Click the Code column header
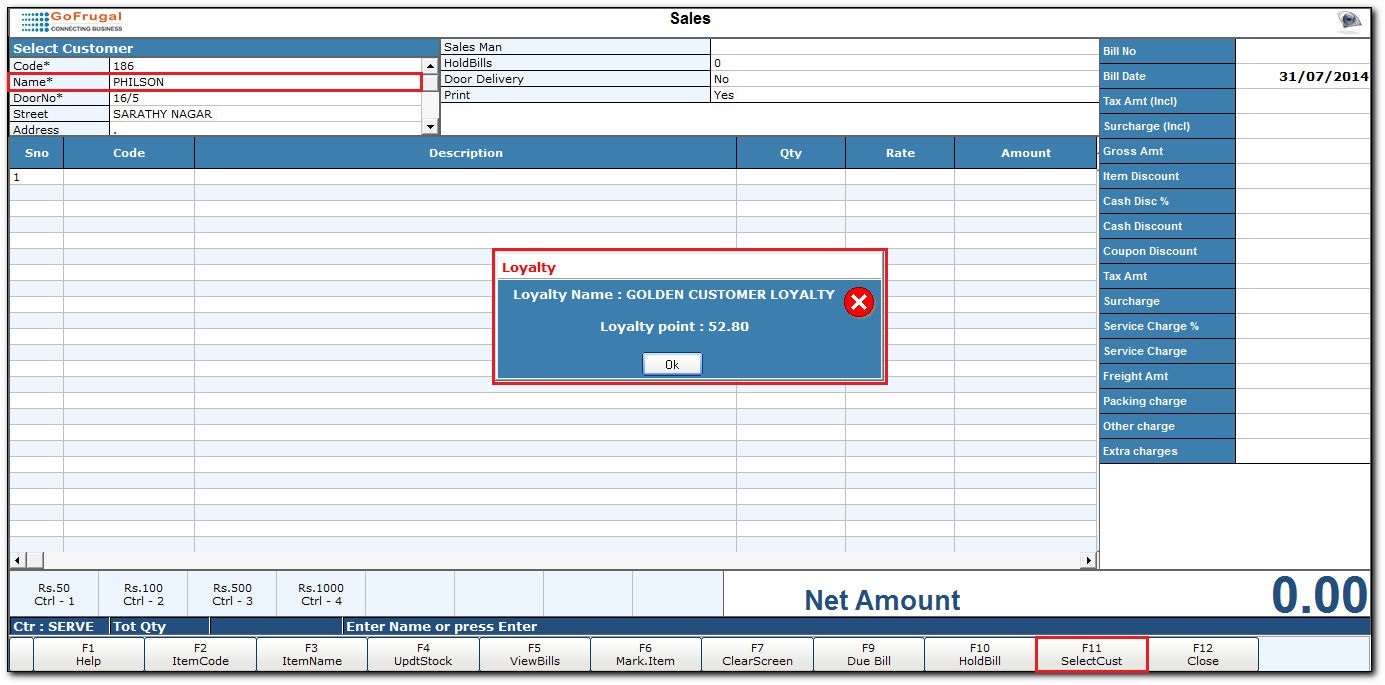Screen dimensions: 1385x685 pyautogui.click(x=129, y=153)
